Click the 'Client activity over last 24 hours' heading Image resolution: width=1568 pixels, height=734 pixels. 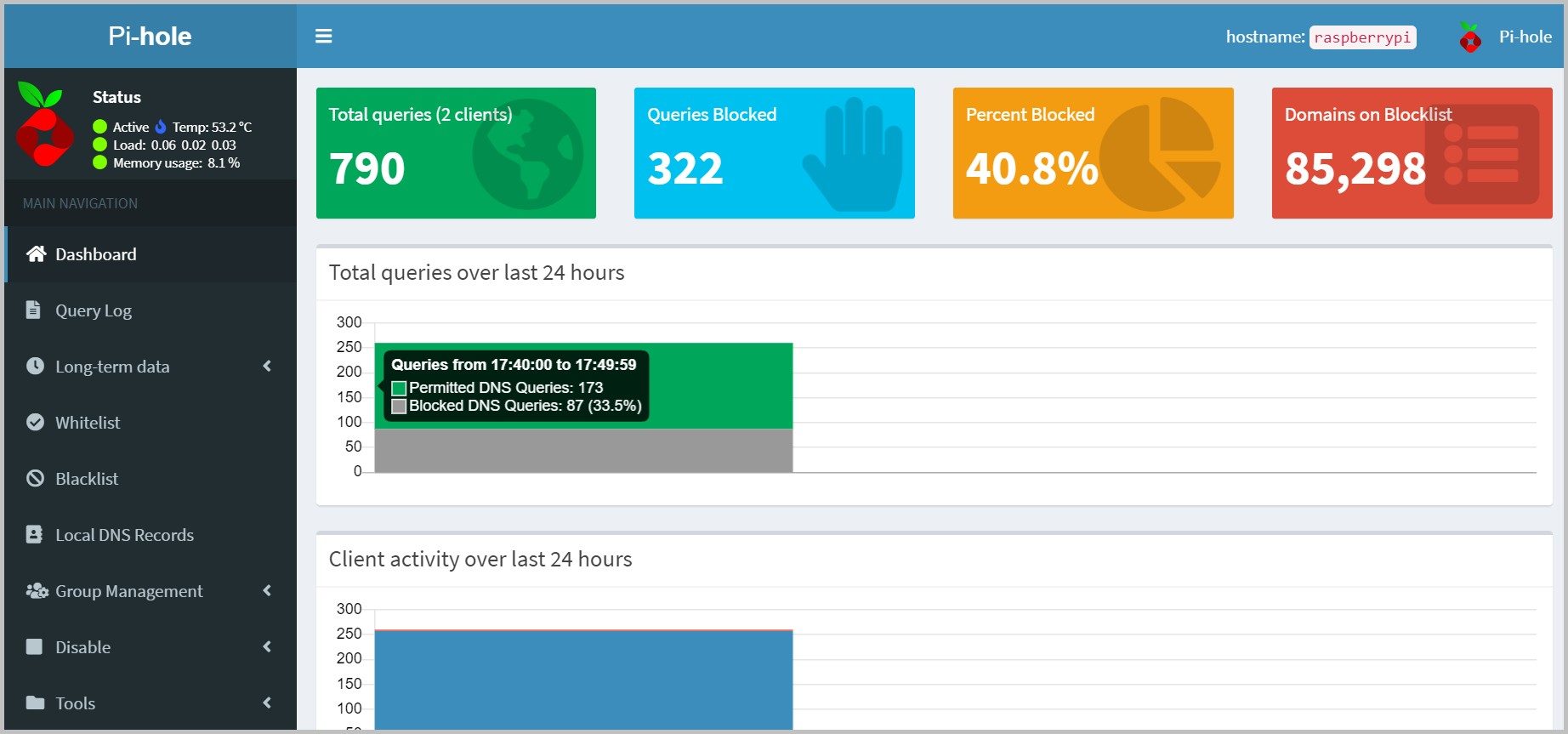point(480,559)
